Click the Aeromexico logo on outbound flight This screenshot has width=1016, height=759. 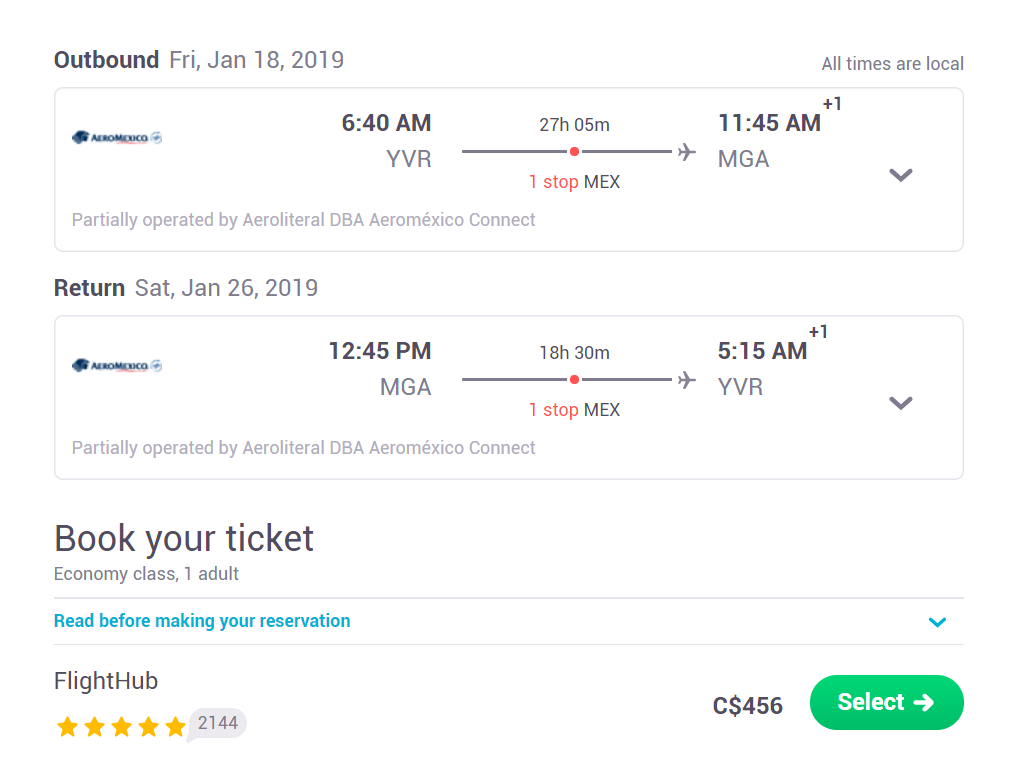tap(117, 137)
